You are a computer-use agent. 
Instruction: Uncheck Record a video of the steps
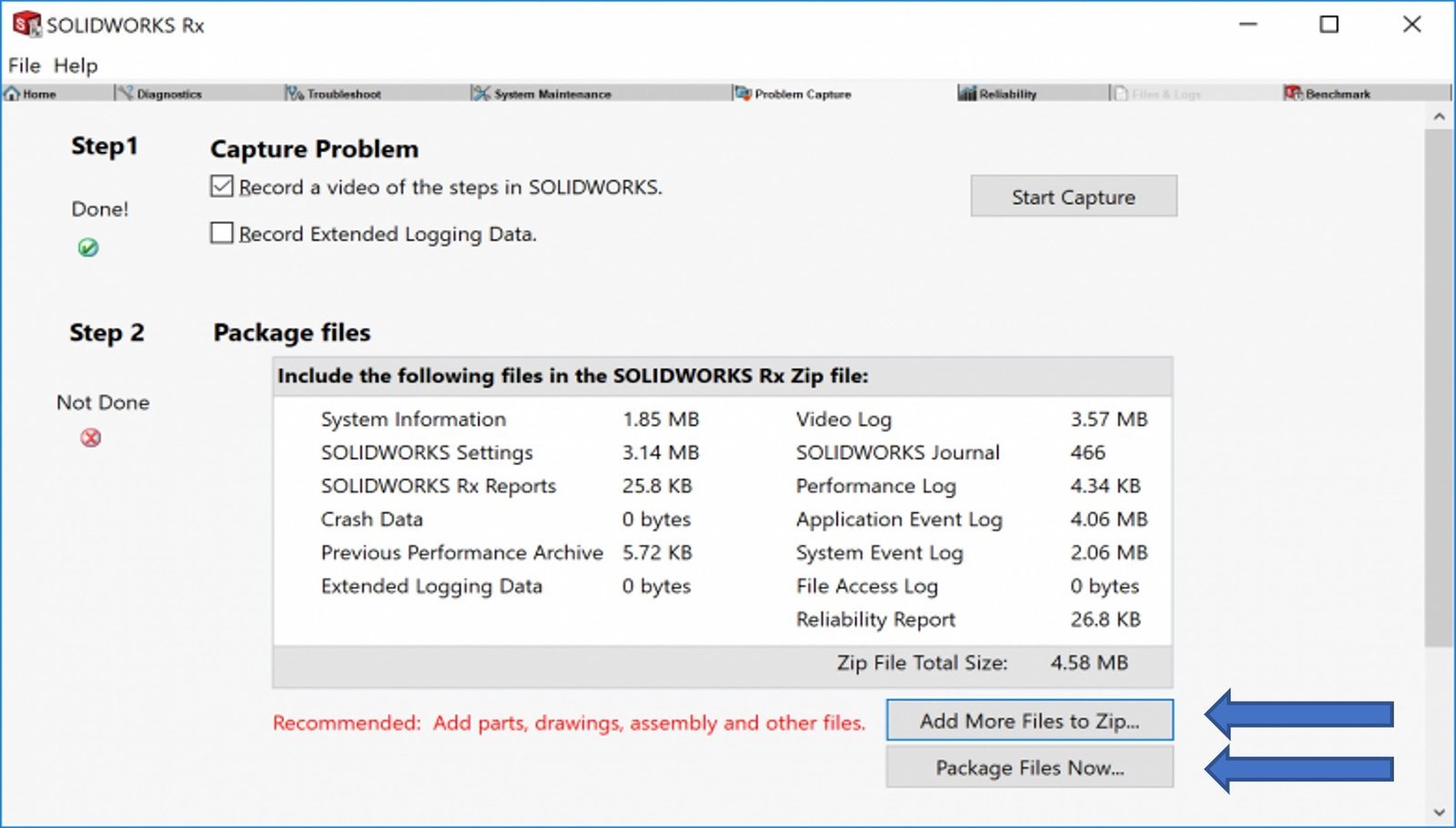pyautogui.click(x=222, y=187)
